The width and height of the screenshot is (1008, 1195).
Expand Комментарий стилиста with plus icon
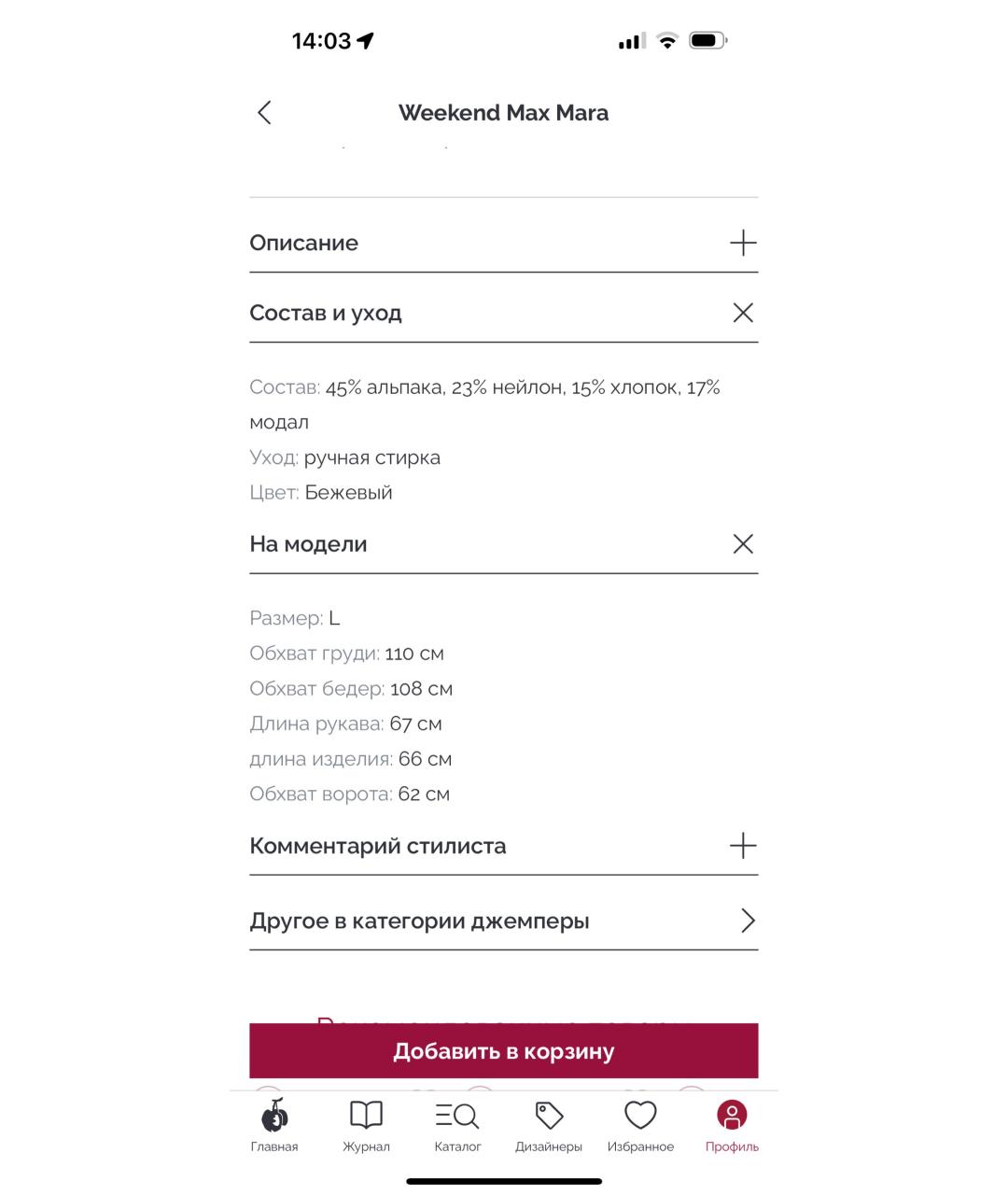point(743,846)
